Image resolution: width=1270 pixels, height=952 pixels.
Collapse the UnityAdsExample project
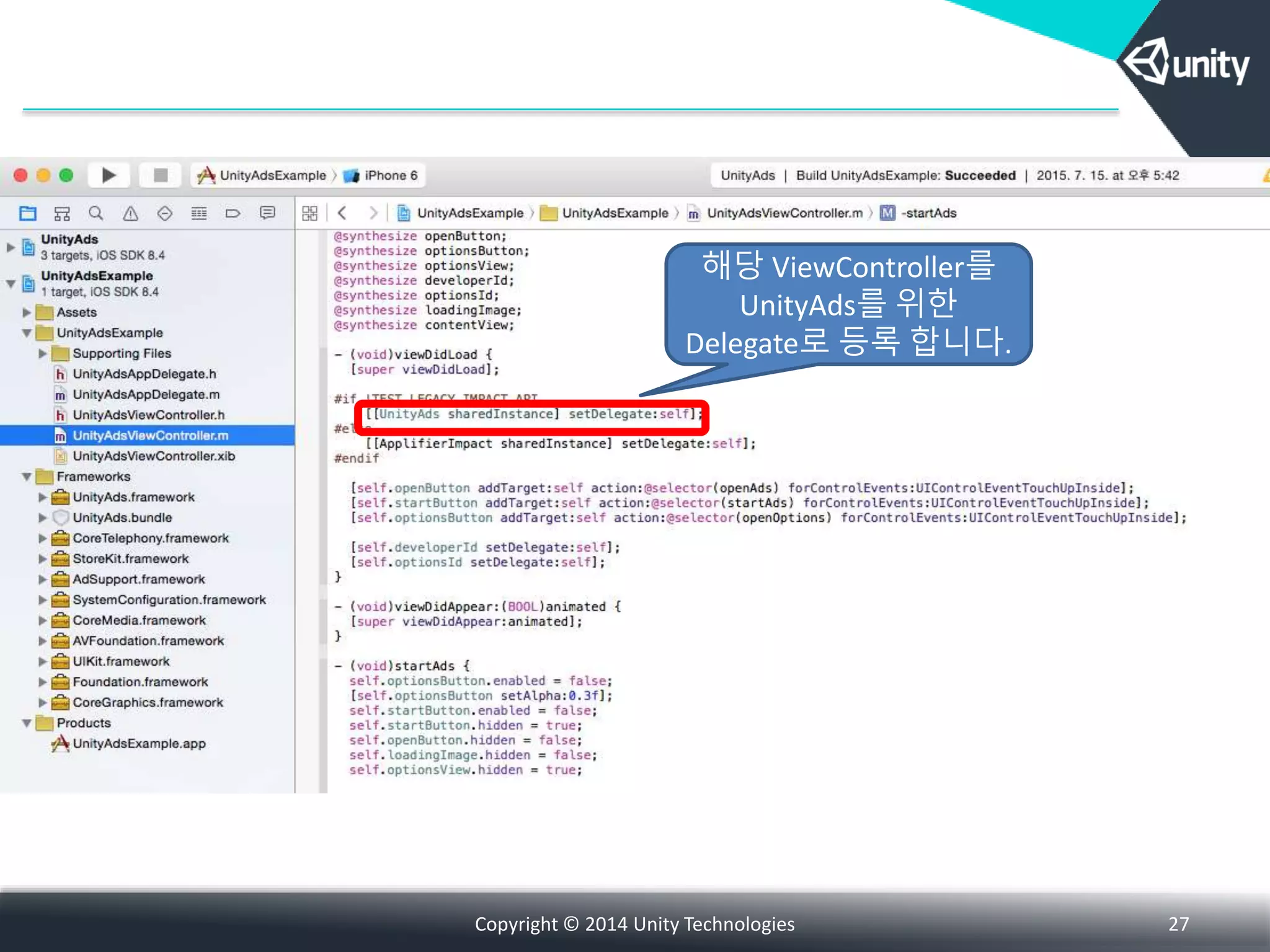[11, 284]
